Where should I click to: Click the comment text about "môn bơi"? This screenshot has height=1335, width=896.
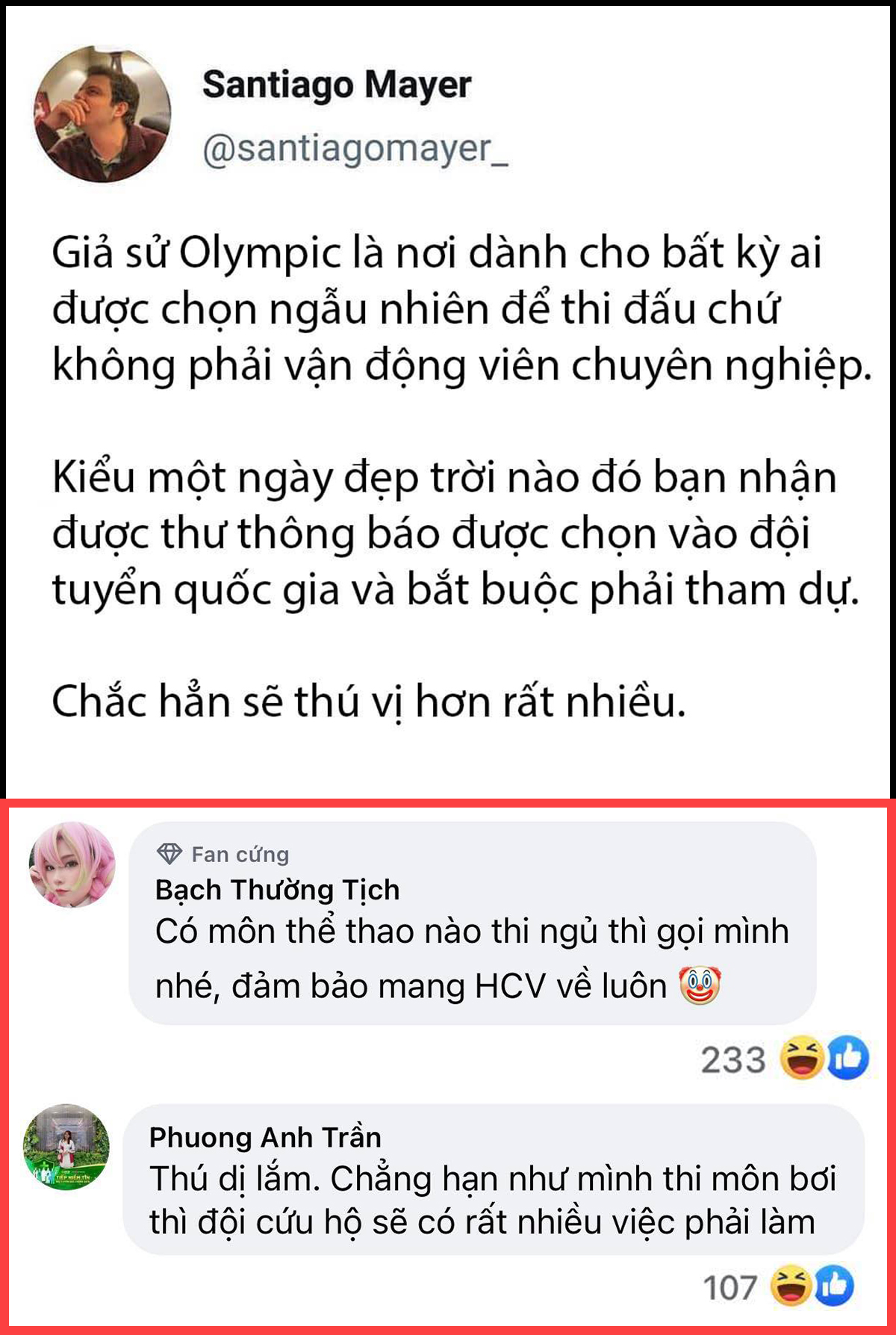[x=493, y=1201]
